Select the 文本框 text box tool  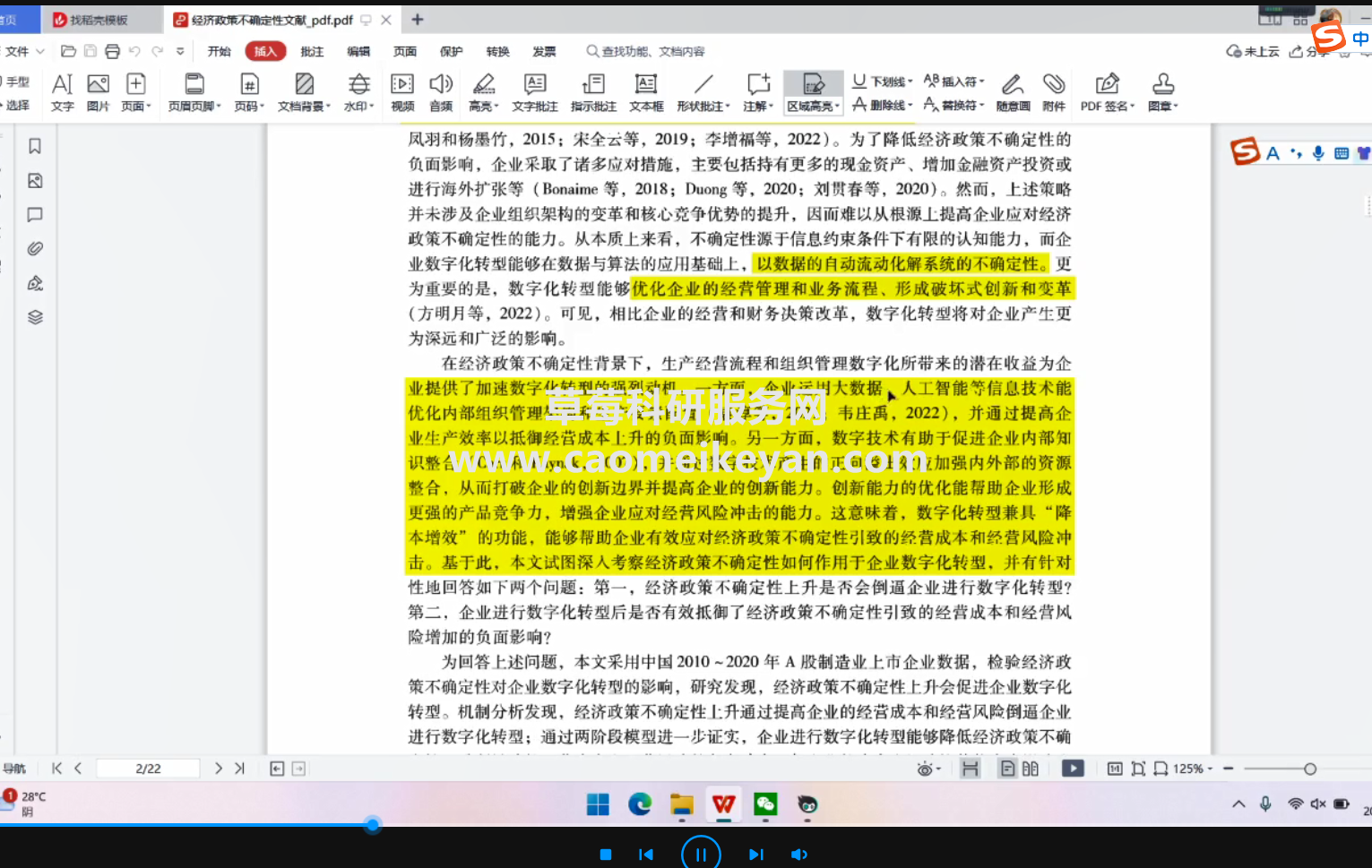645,92
